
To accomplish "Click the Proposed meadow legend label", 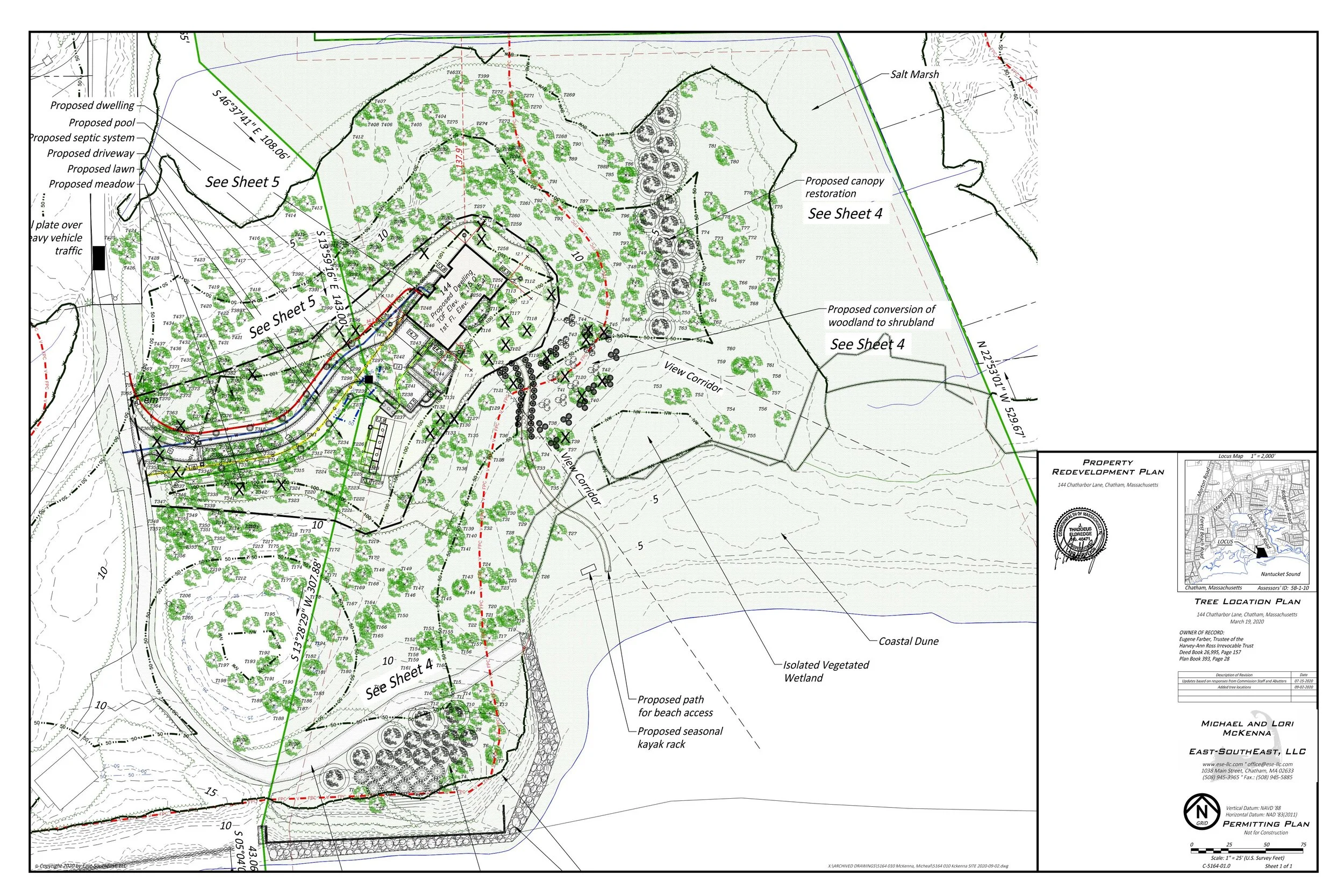I will click(91, 184).
